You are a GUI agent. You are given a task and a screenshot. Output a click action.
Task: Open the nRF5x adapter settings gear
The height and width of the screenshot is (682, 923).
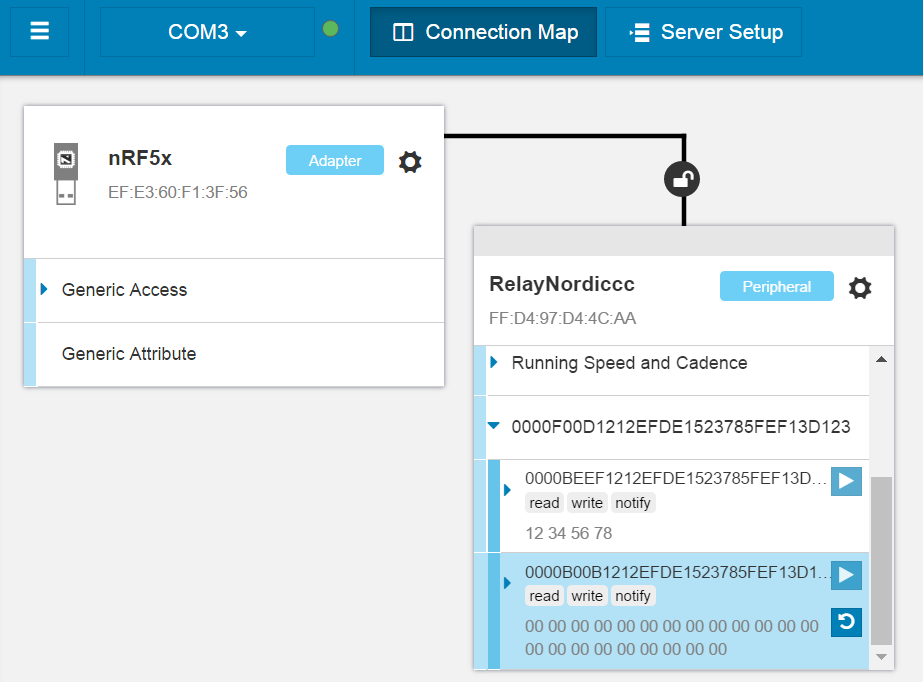click(x=410, y=161)
